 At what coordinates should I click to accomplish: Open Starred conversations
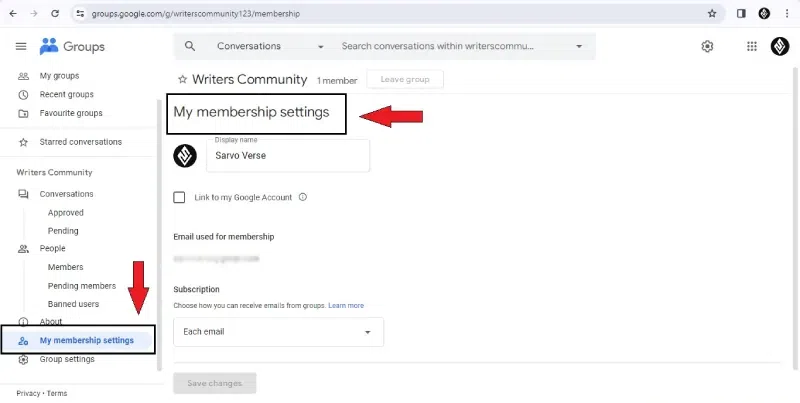click(x=81, y=142)
